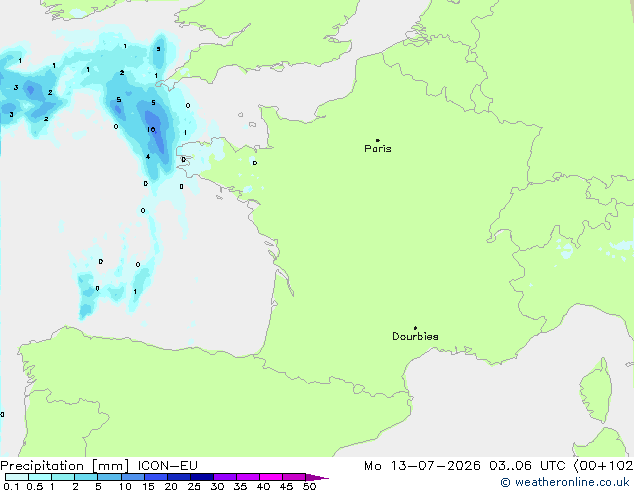634x490 pixels.
Task: Click the "0.1" legend scale label
Action: [11, 486]
